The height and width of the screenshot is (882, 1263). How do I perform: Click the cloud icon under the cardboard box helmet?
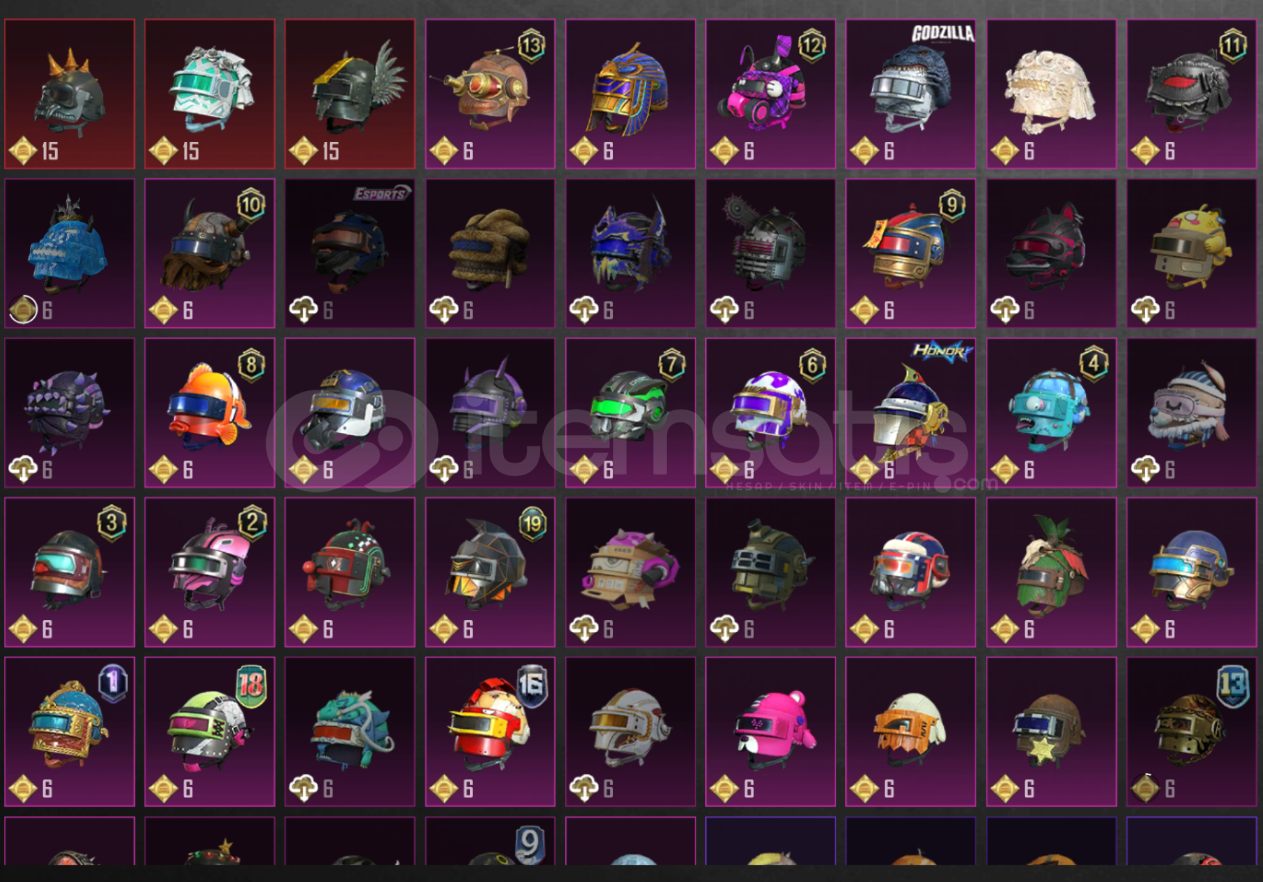point(584,629)
